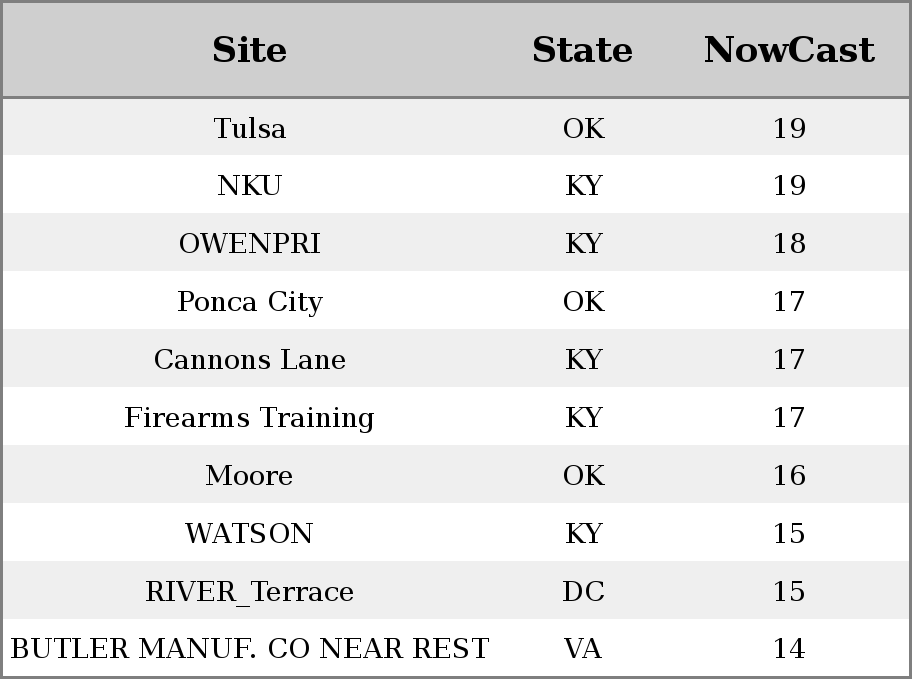Select Firearms Training site entry
The height and width of the screenshot is (679, 912).
pos(249,417)
